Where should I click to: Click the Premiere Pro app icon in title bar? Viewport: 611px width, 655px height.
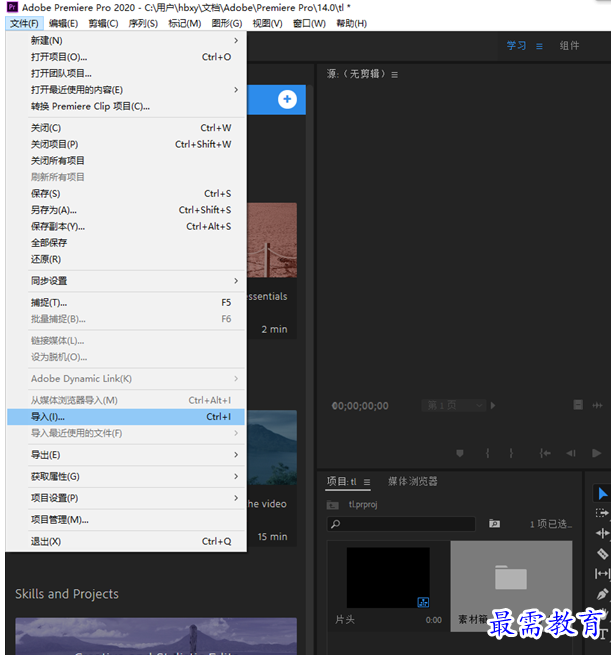pyautogui.click(x=13, y=7)
